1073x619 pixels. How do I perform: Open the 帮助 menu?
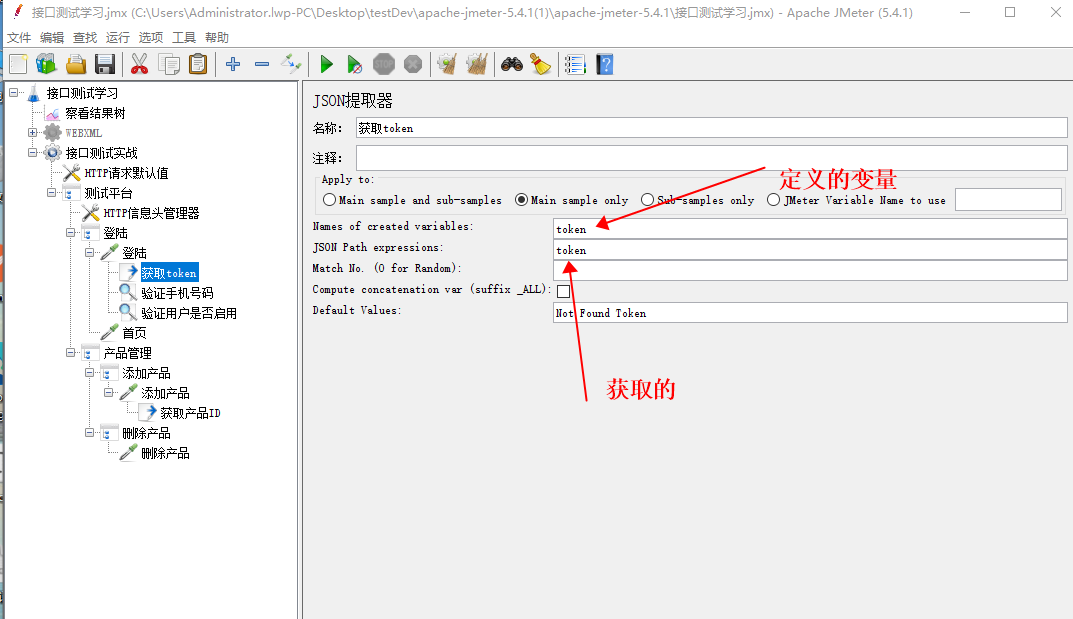click(x=217, y=38)
